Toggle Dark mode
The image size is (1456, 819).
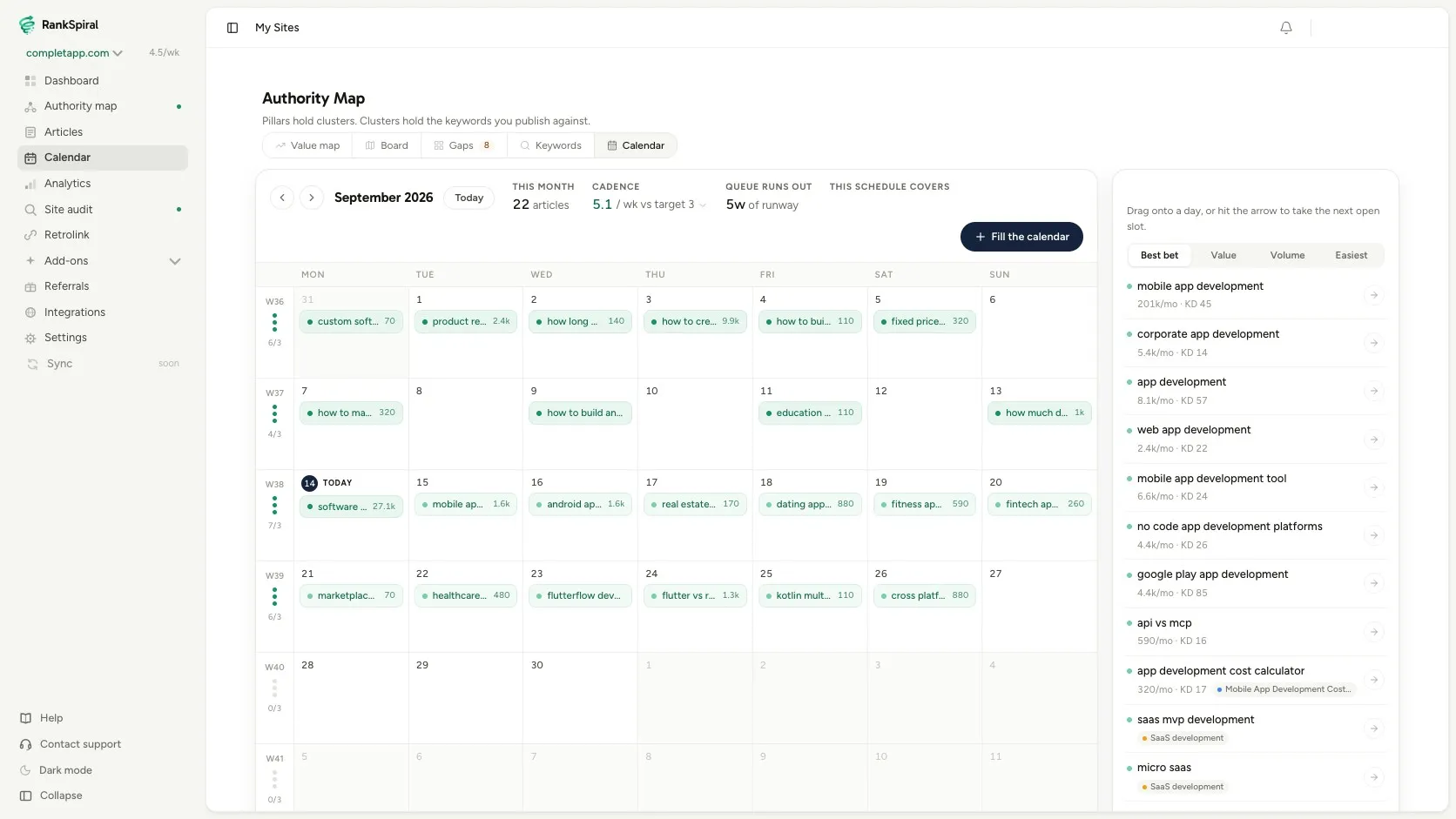click(57, 770)
